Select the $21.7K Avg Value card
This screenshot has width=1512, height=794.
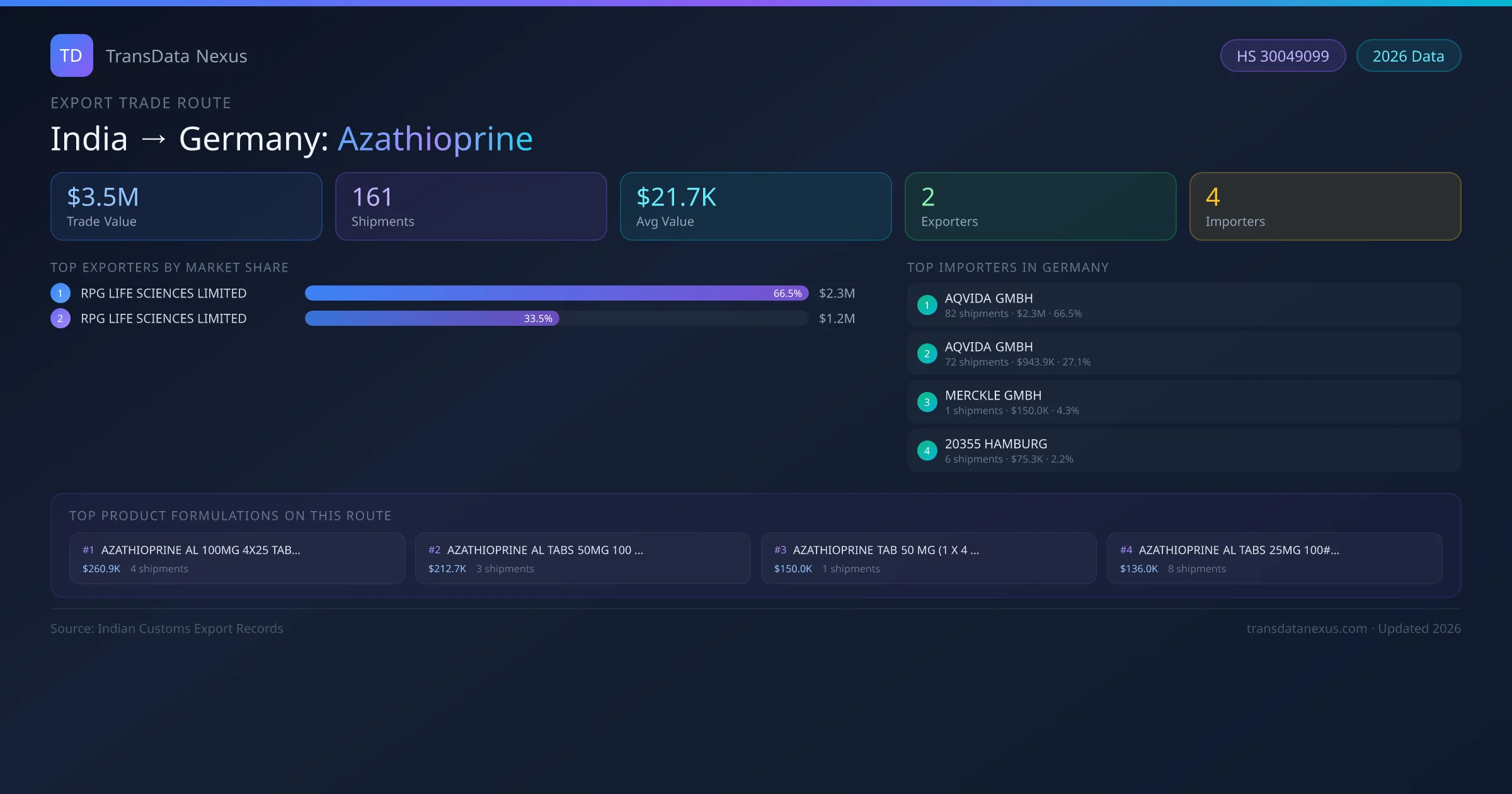click(755, 207)
